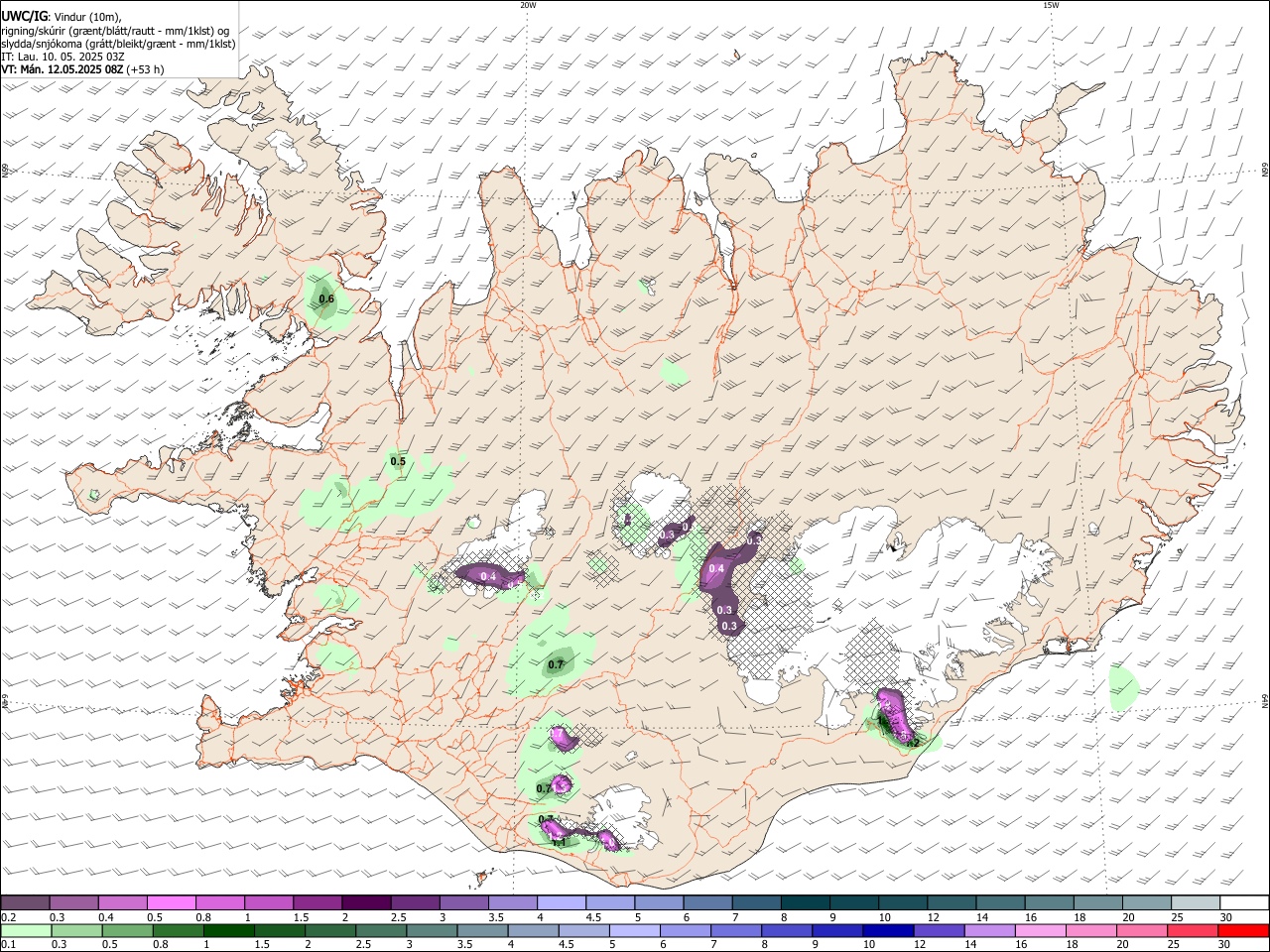Click the 'rigning/skúrir' legend description line
The image size is (1270, 952).
(115, 30)
